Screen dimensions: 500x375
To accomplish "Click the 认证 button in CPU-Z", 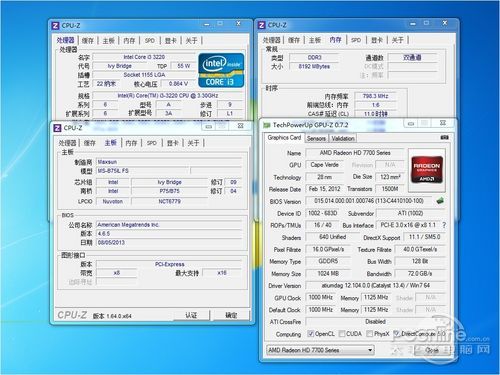I will point(191,315).
